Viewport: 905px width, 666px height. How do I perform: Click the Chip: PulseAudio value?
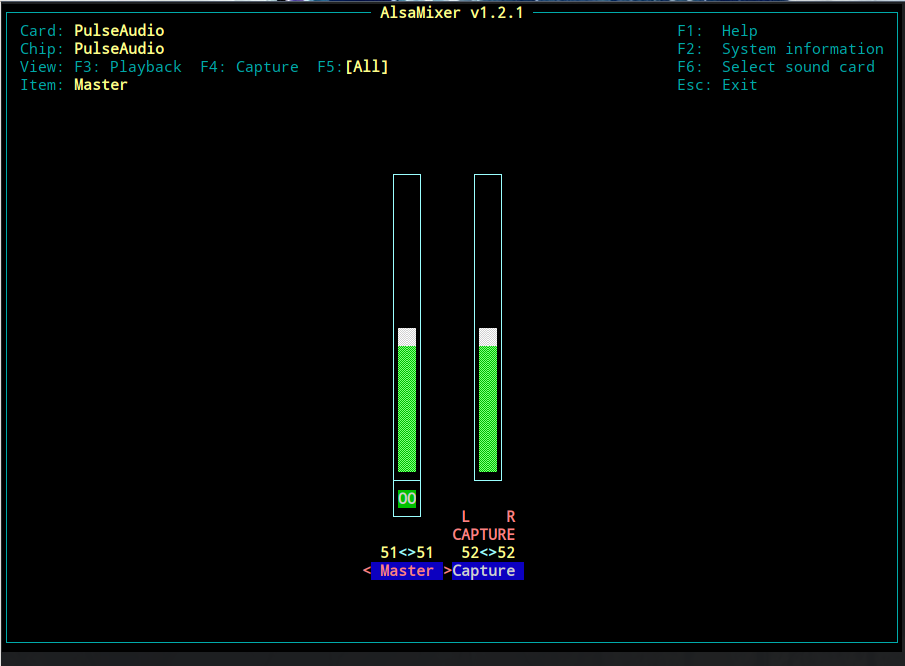(x=119, y=49)
